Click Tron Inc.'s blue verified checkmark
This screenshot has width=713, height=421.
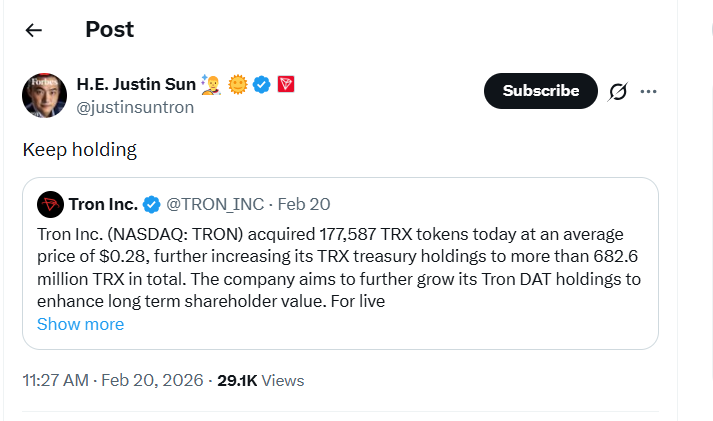pos(152,205)
